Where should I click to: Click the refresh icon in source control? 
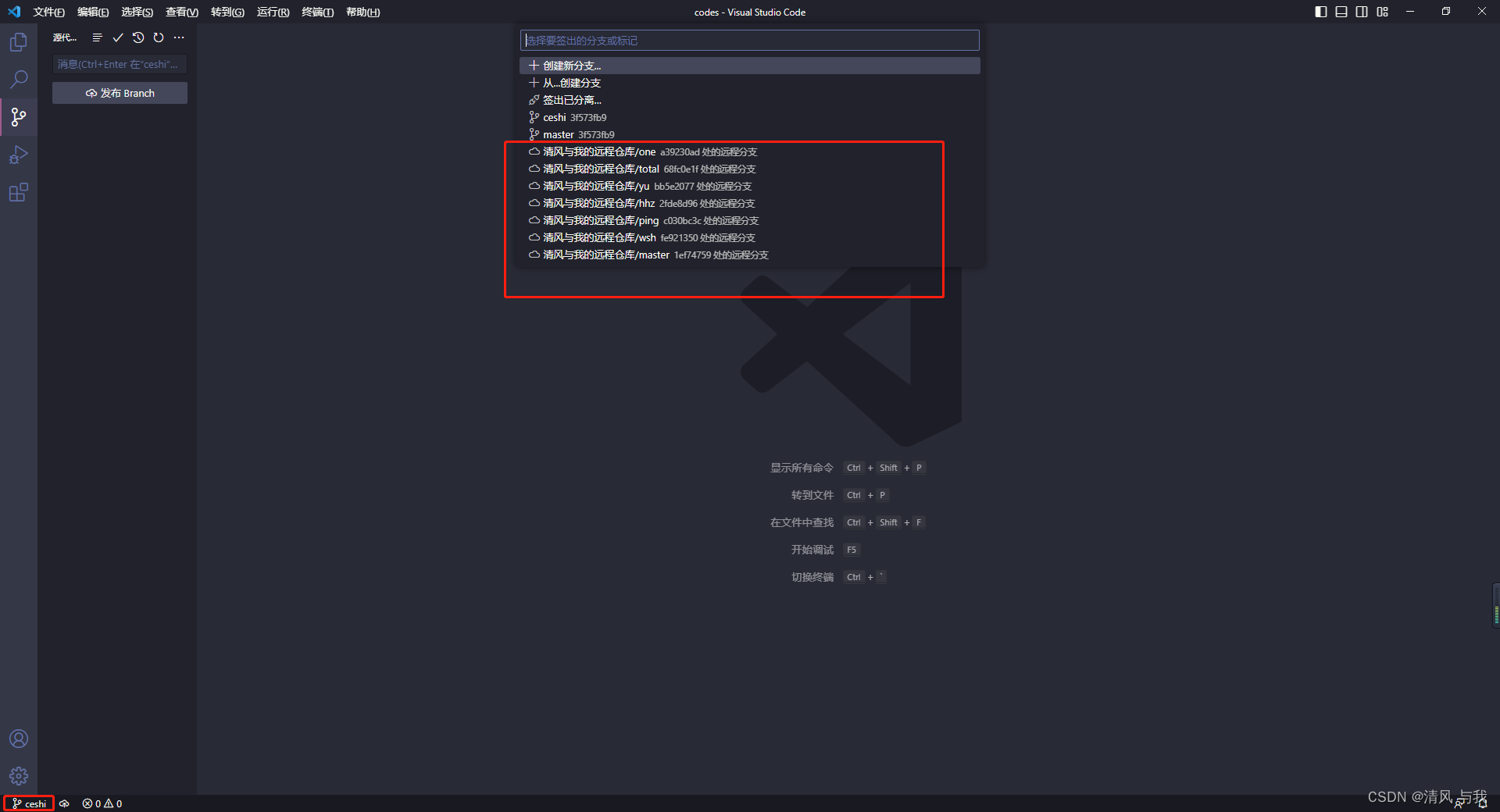click(x=159, y=37)
